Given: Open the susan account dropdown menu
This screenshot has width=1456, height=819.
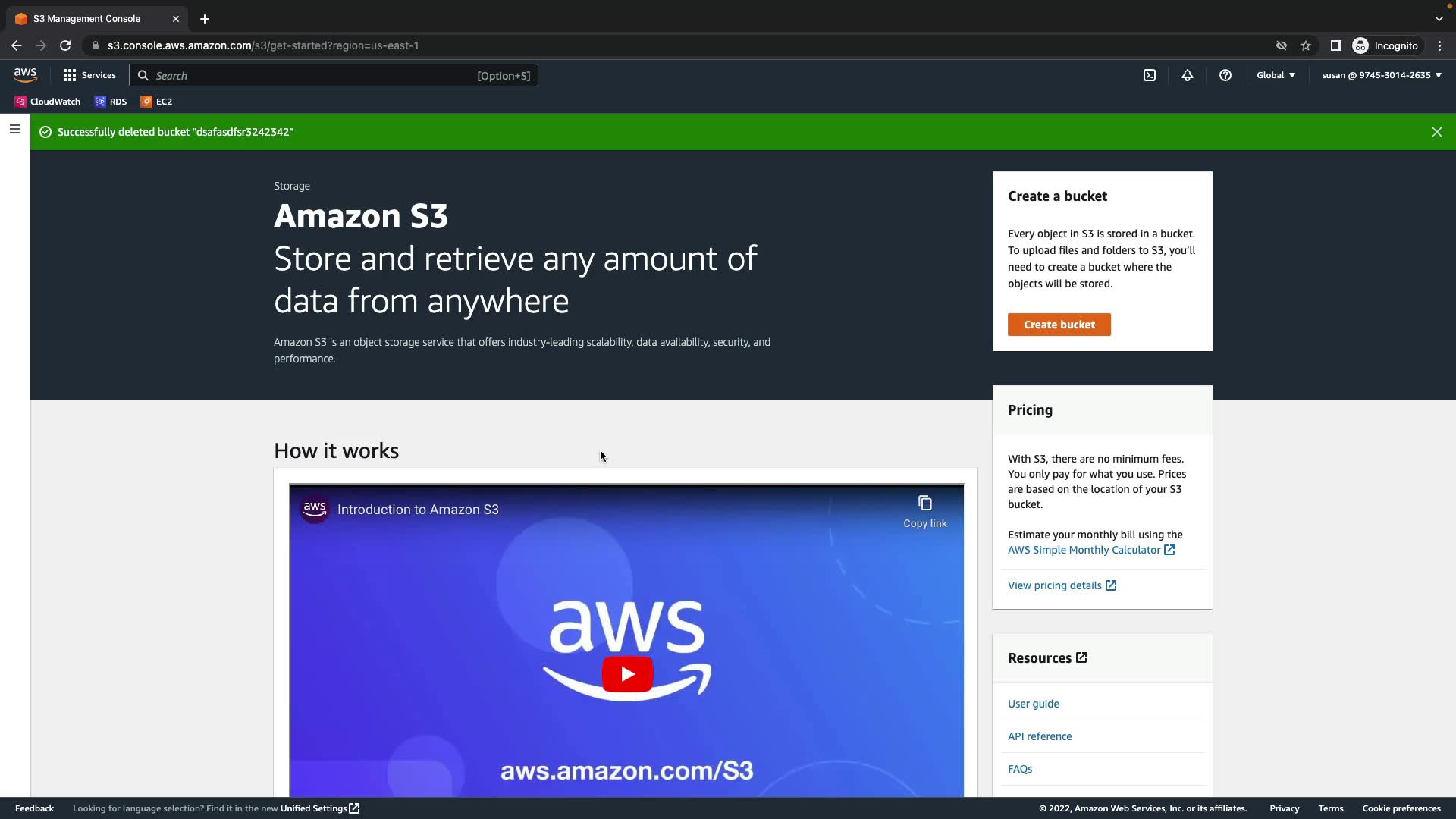Looking at the screenshot, I should pos(1382,75).
